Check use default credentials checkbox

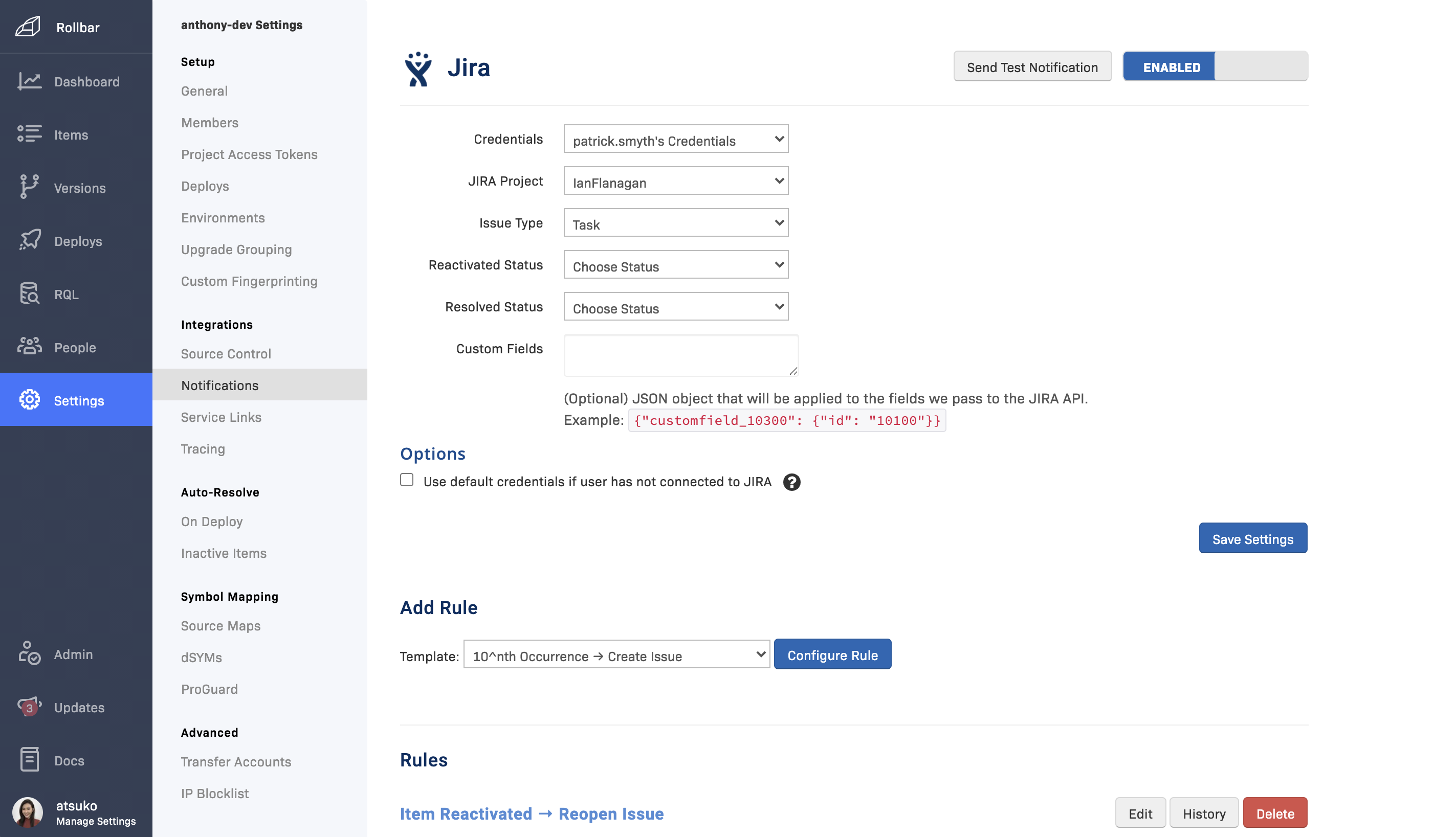coord(407,480)
